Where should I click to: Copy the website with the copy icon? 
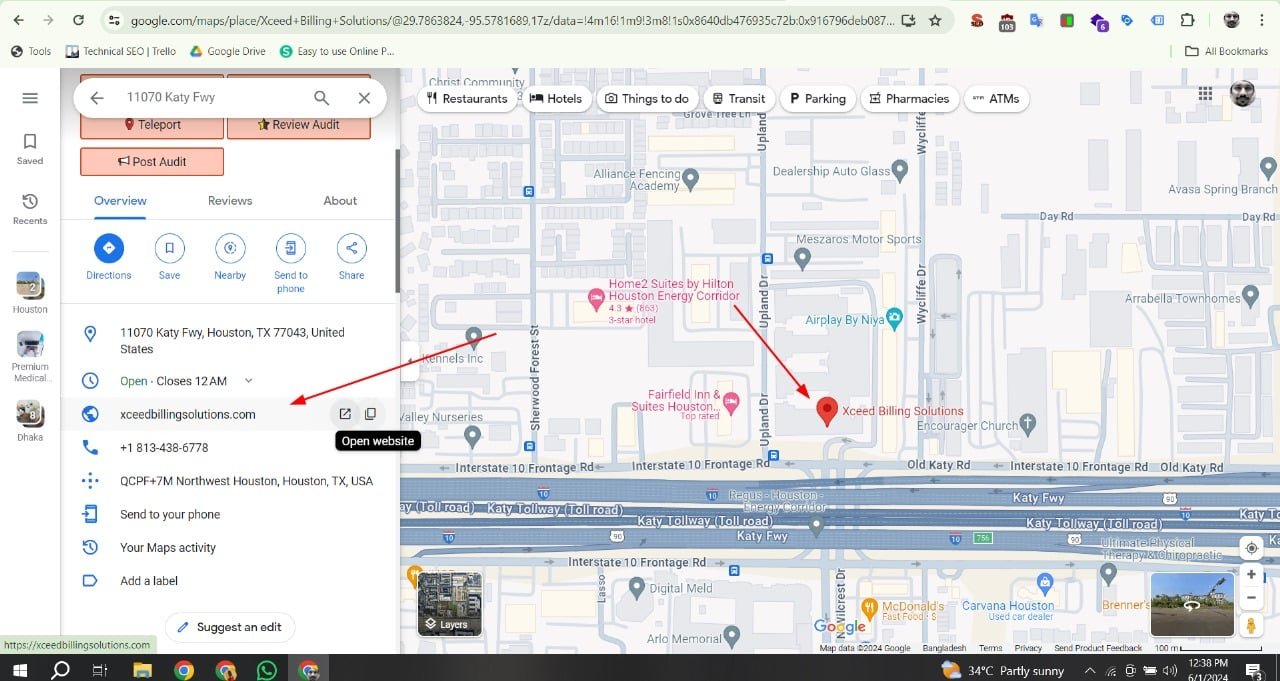coord(370,414)
